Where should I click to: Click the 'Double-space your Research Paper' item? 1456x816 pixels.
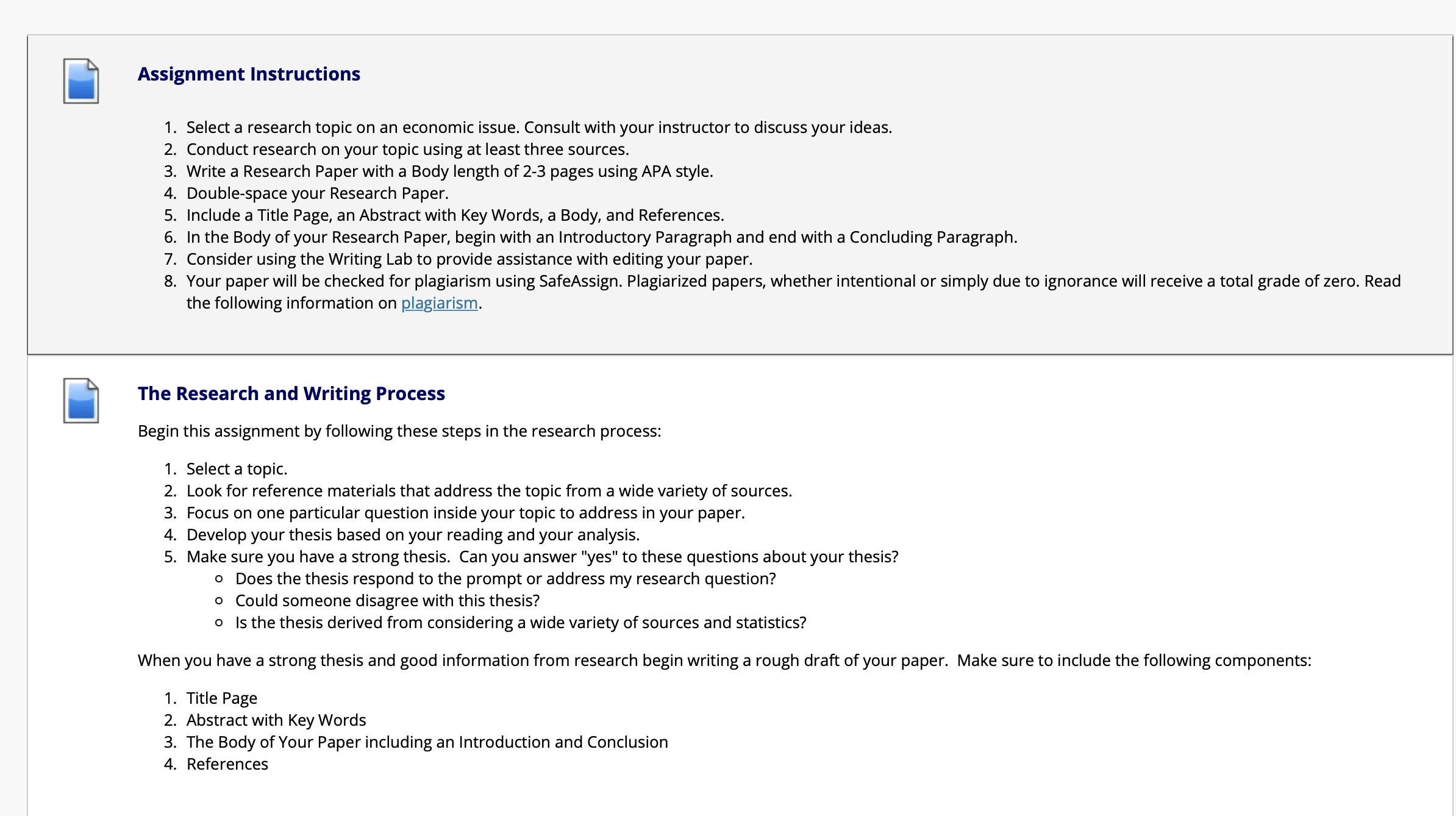point(317,193)
